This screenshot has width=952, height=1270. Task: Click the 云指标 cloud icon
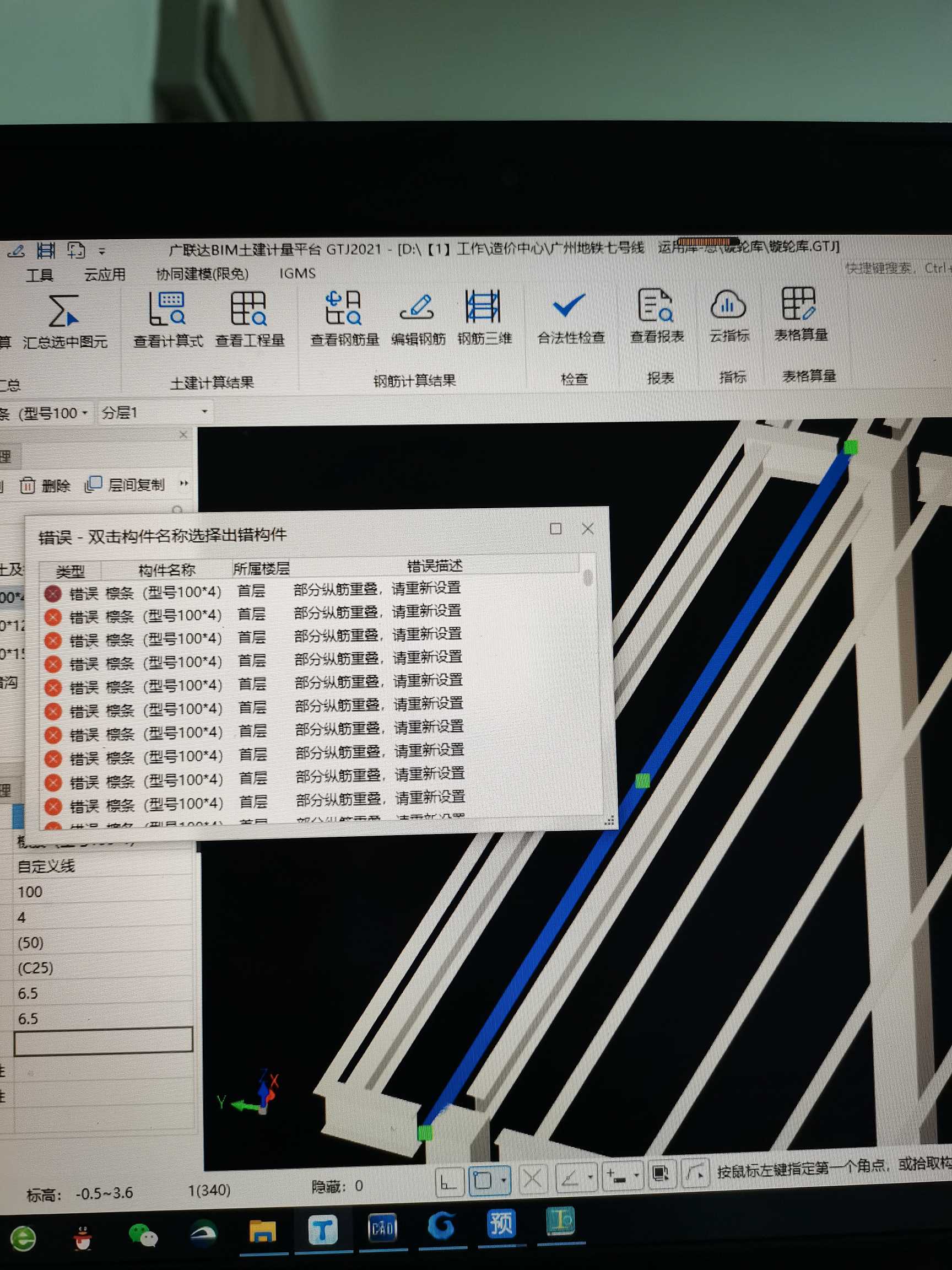click(x=728, y=304)
